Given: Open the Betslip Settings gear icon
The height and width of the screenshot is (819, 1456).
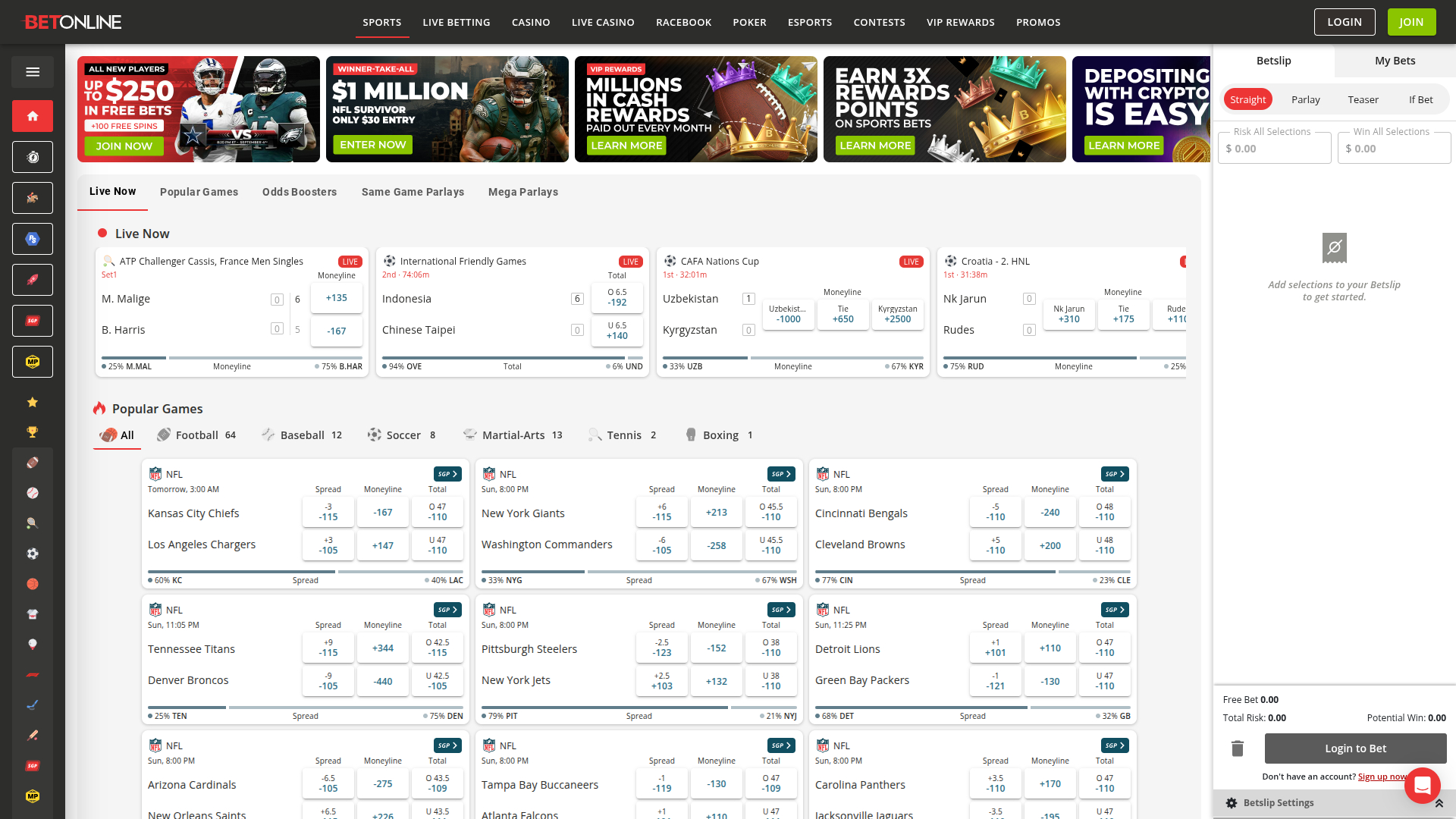Looking at the screenshot, I should pyautogui.click(x=1230, y=802).
